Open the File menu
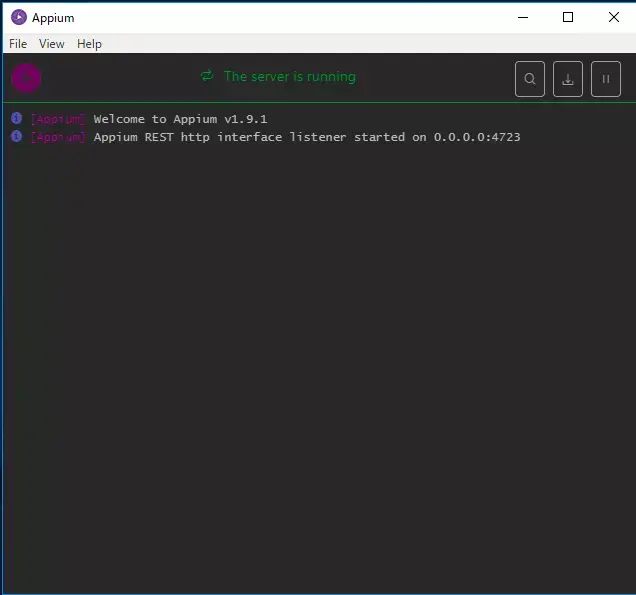This screenshot has height=595, width=636. pos(18,44)
